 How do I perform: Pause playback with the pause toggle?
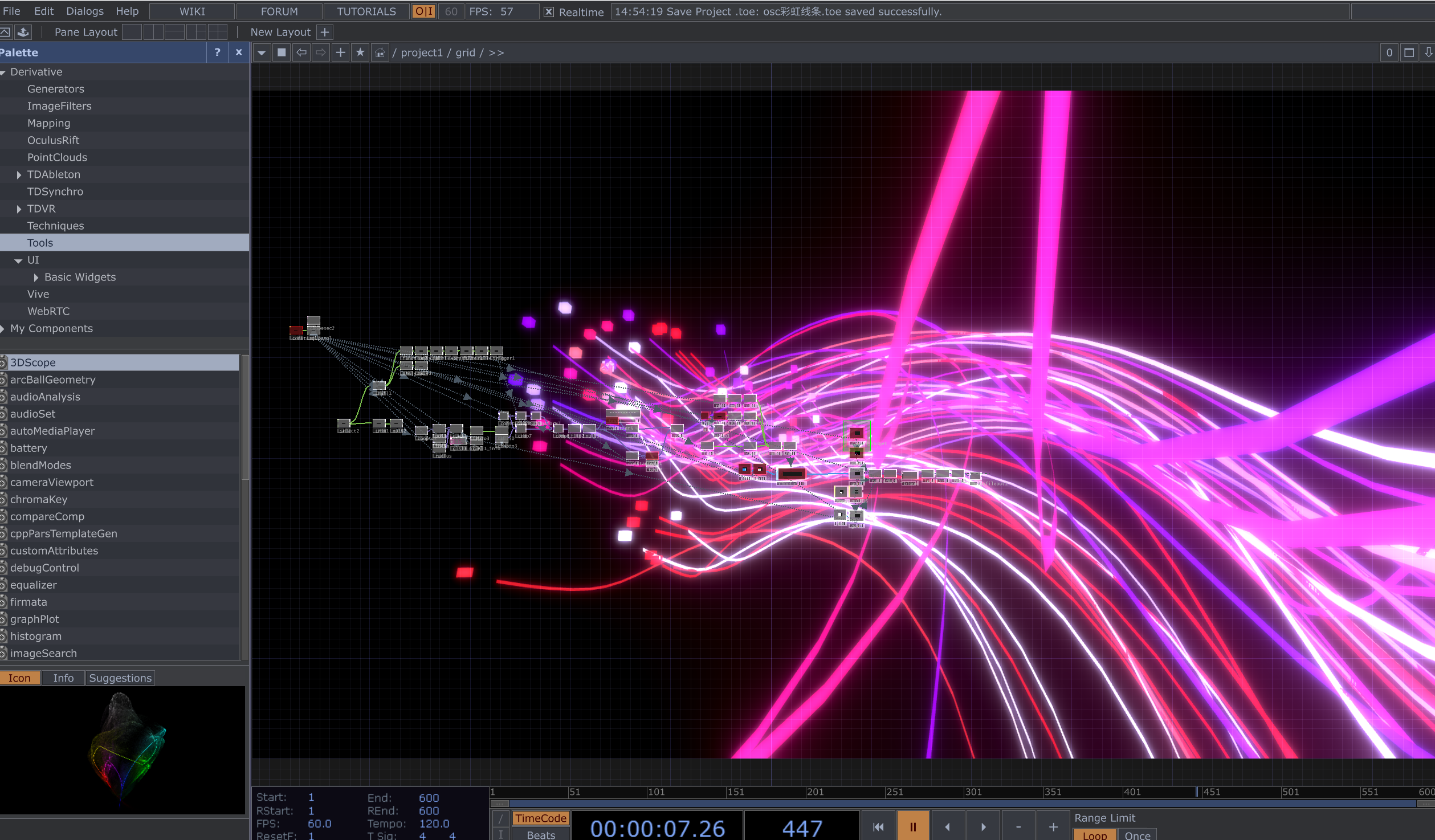tap(913, 826)
